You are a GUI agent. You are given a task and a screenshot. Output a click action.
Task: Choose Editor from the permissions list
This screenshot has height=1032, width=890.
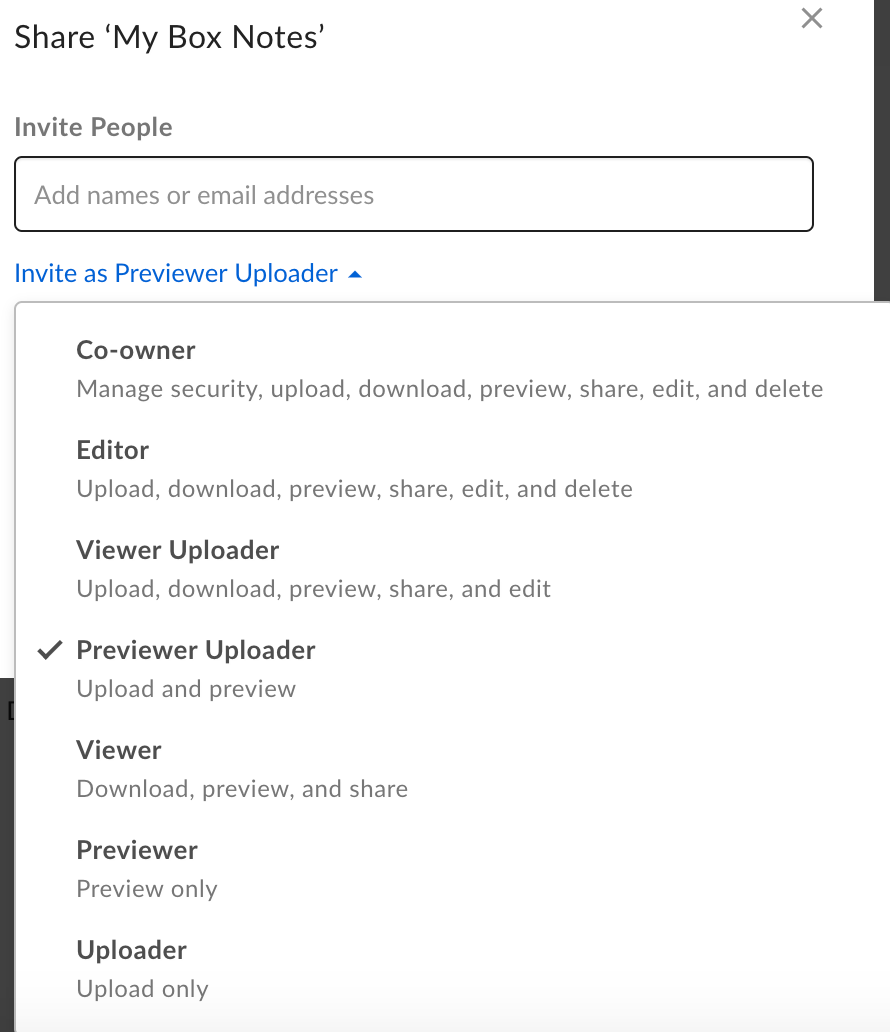coord(112,450)
